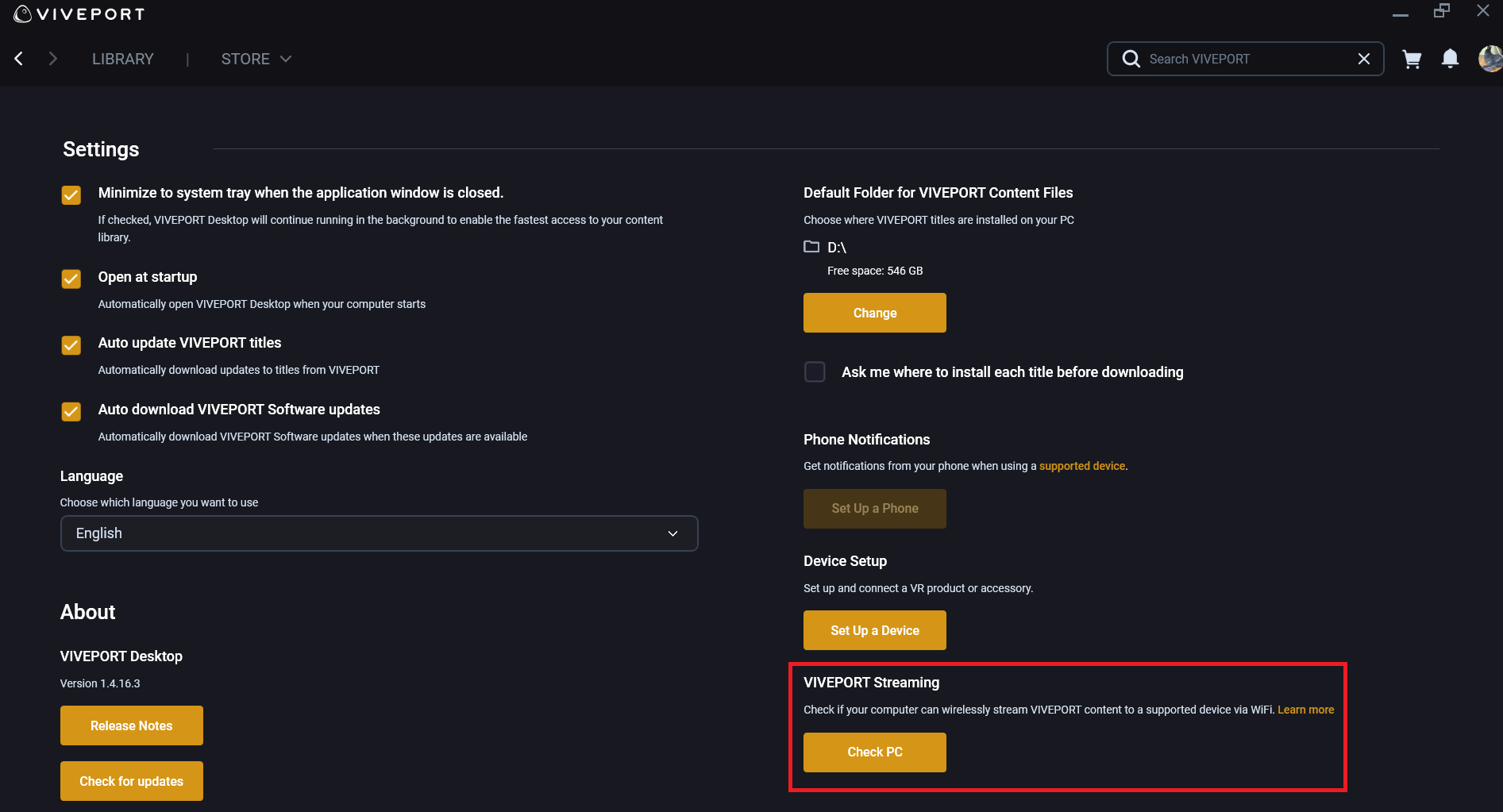Go forward with the right arrow

click(52, 59)
